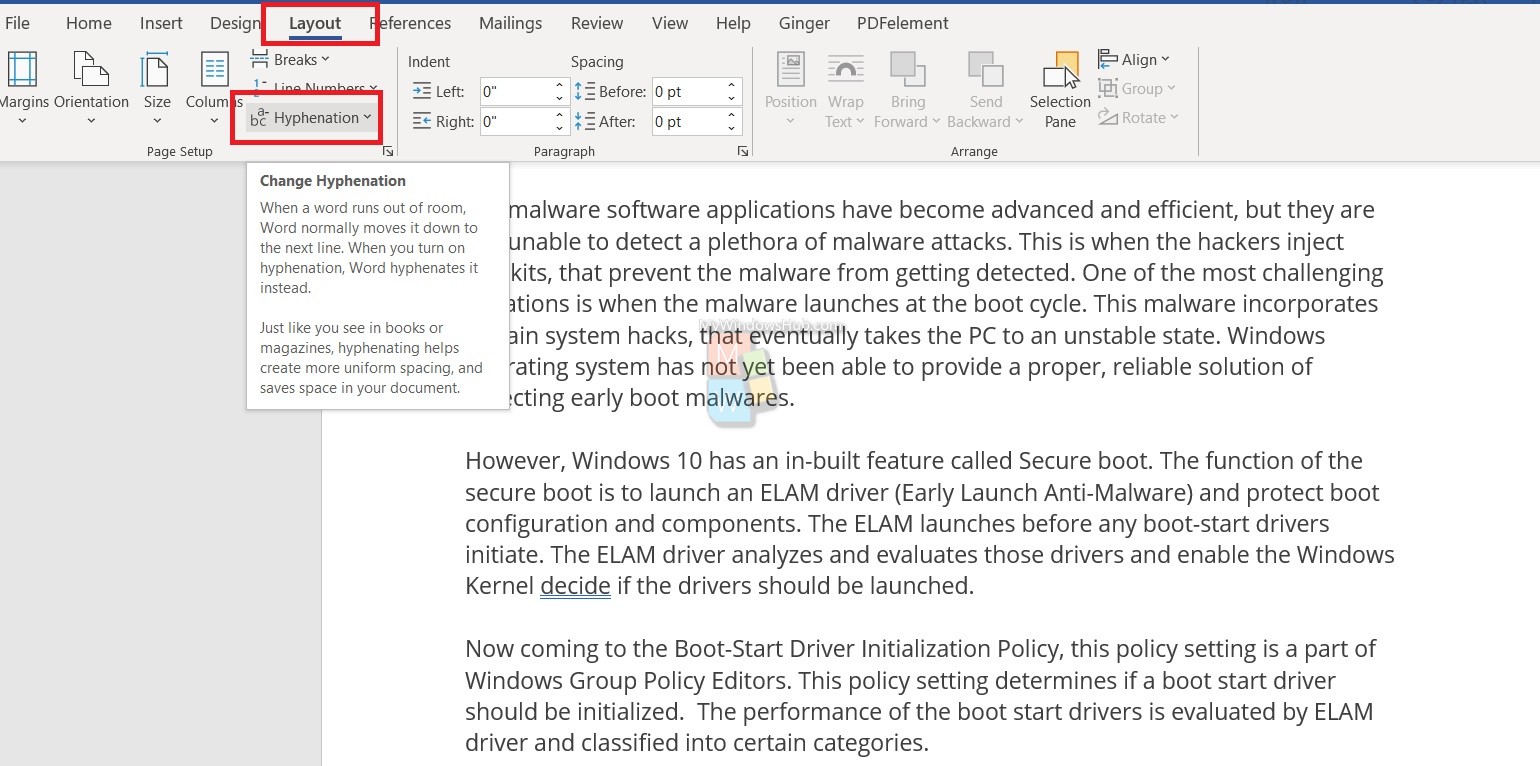Decrease the right indent value
Image resolution: width=1540 pixels, height=766 pixels.
[x=560, y=129]
